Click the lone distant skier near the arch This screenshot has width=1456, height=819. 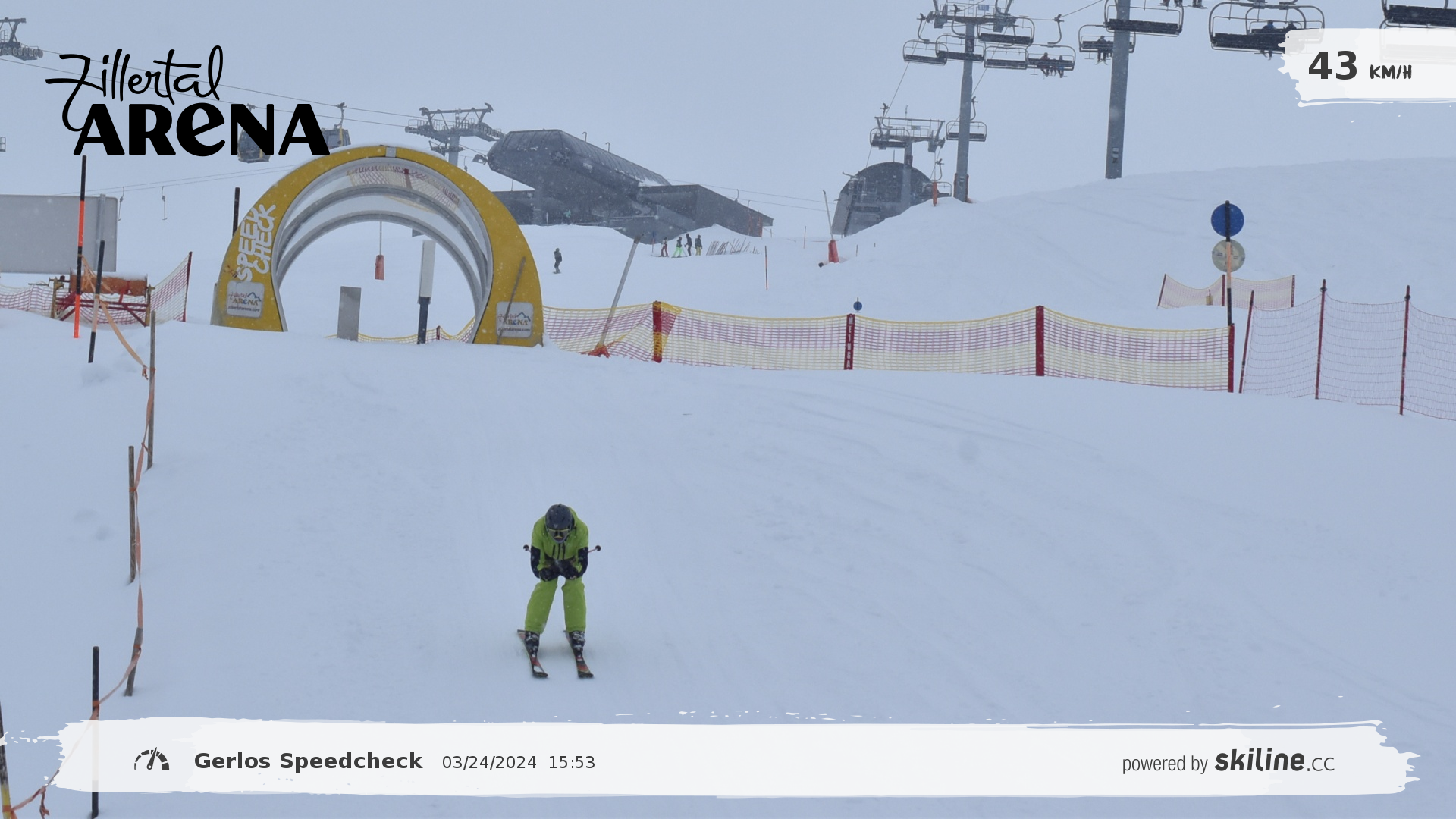tap(557, 260)
